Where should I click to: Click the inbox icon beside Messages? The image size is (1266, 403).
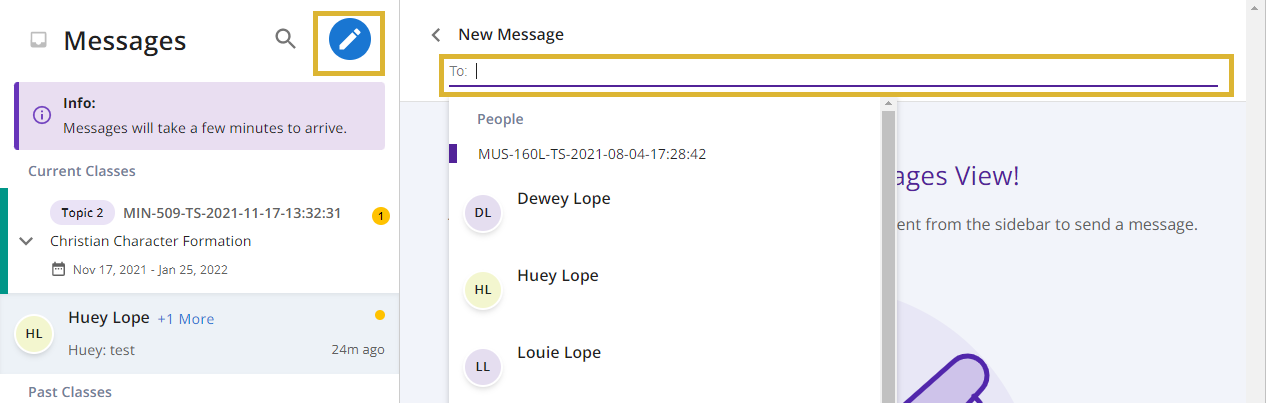(x=38, y=41)
